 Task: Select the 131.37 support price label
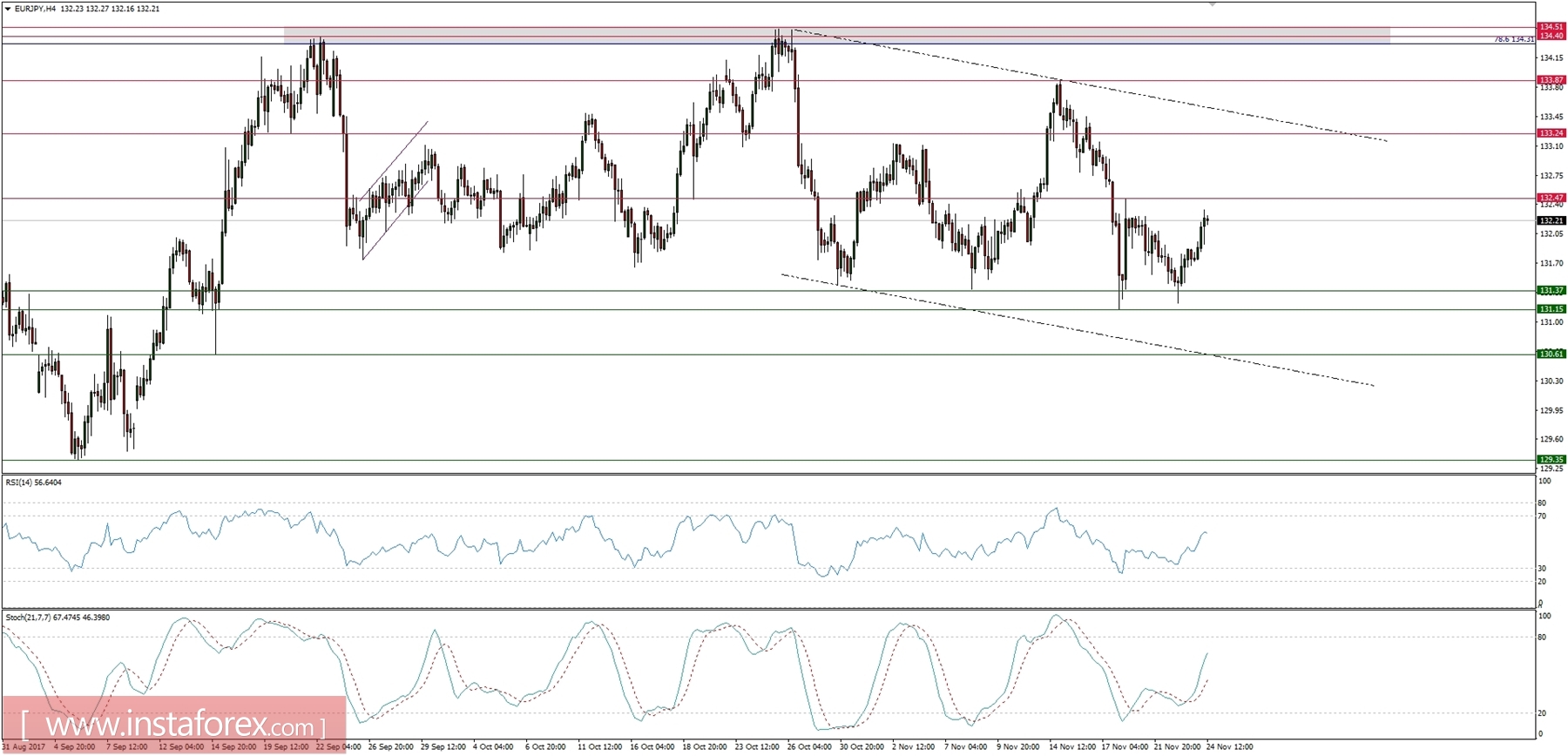[x=1551, y=290]
